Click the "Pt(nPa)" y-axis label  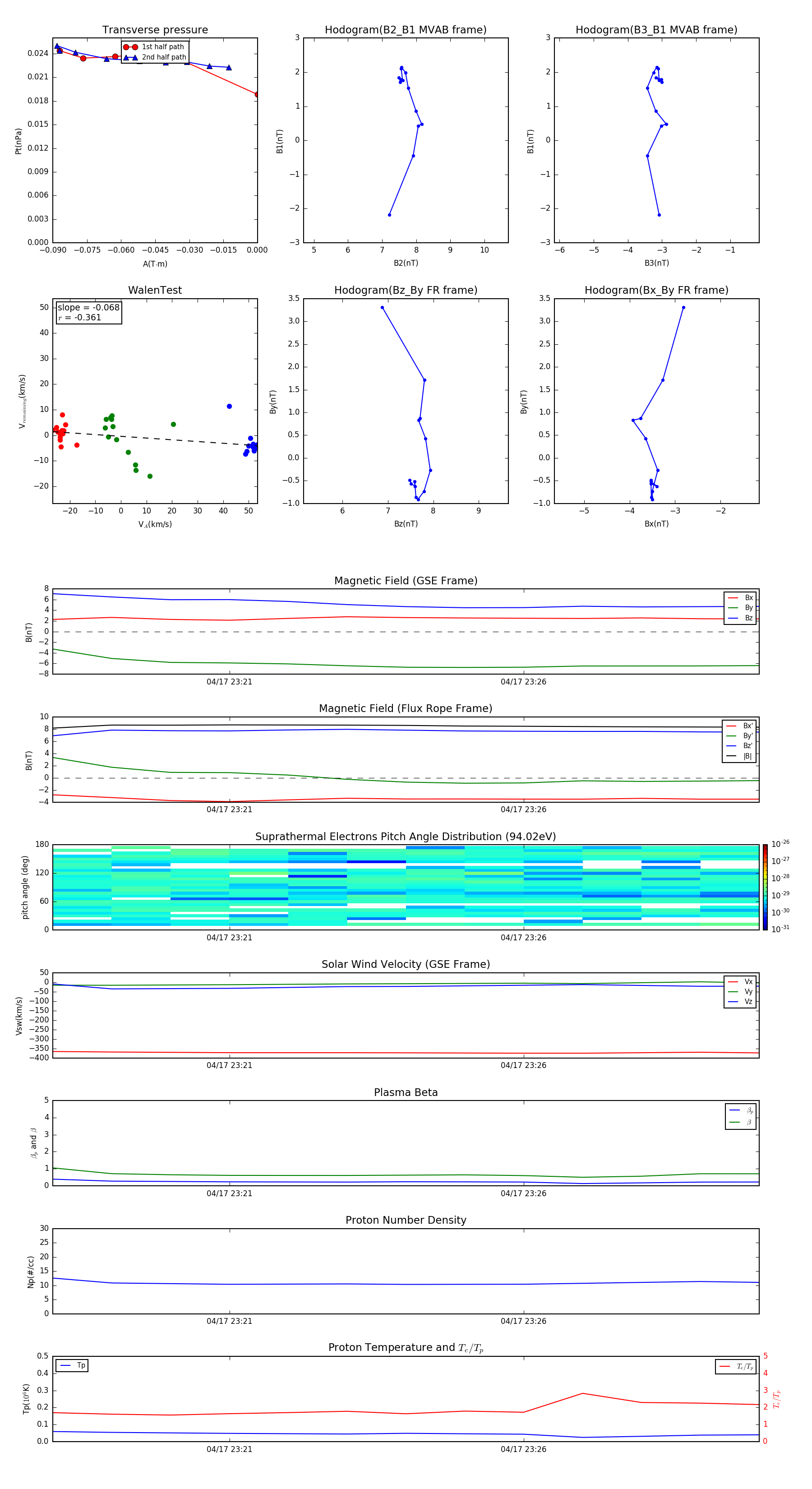pos(18,140)
